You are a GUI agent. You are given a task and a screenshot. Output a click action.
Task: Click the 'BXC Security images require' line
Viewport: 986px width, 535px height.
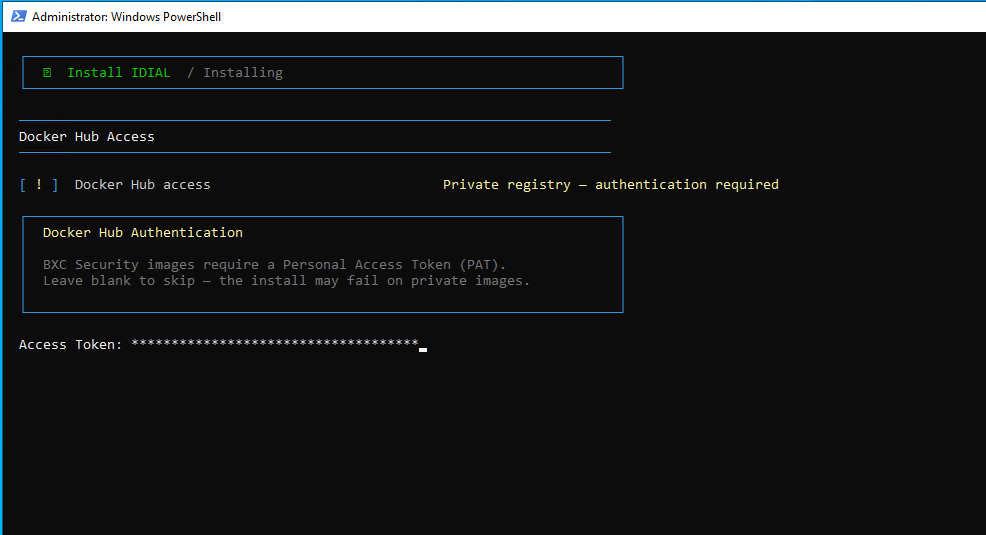(274, 264)
